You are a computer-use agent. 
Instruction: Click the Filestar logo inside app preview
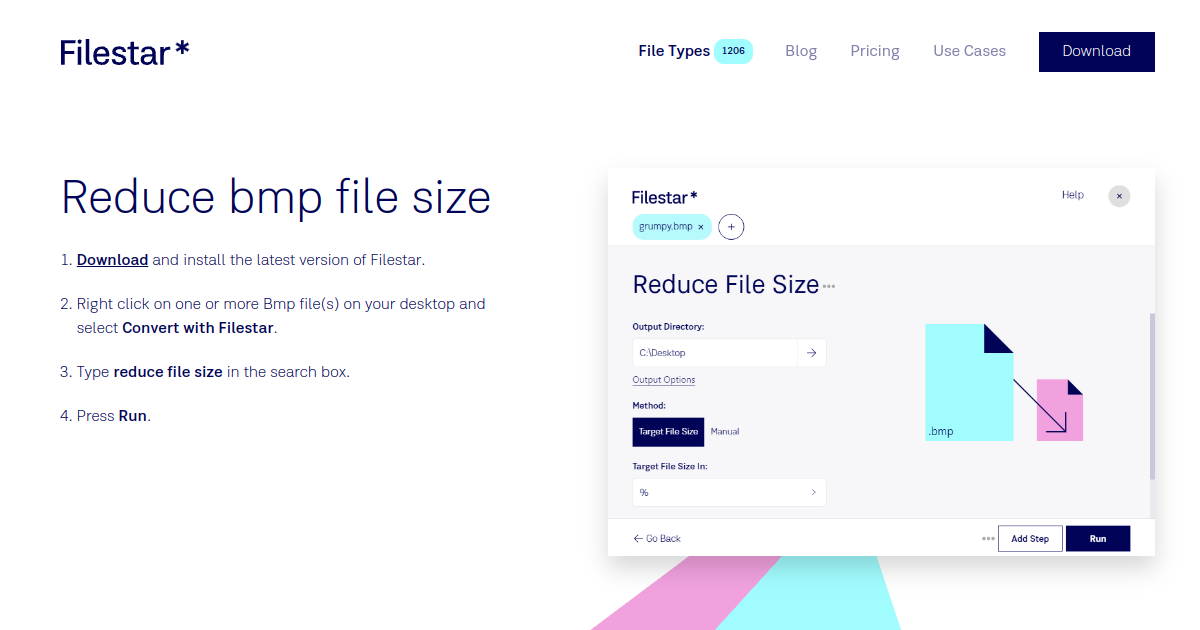pos(665,196)
